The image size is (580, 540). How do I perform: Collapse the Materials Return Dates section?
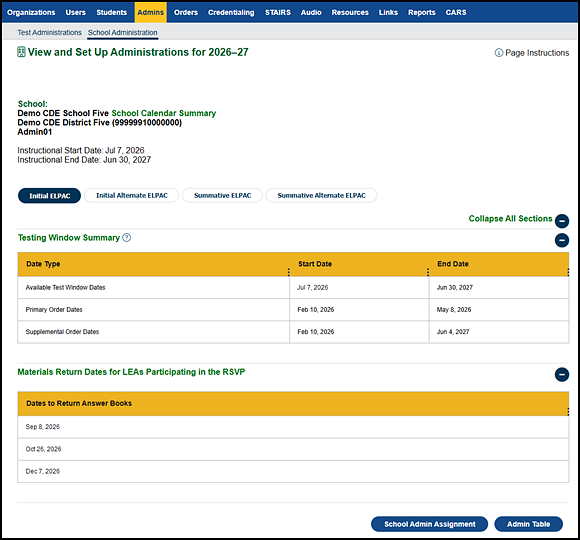(562, 375)
